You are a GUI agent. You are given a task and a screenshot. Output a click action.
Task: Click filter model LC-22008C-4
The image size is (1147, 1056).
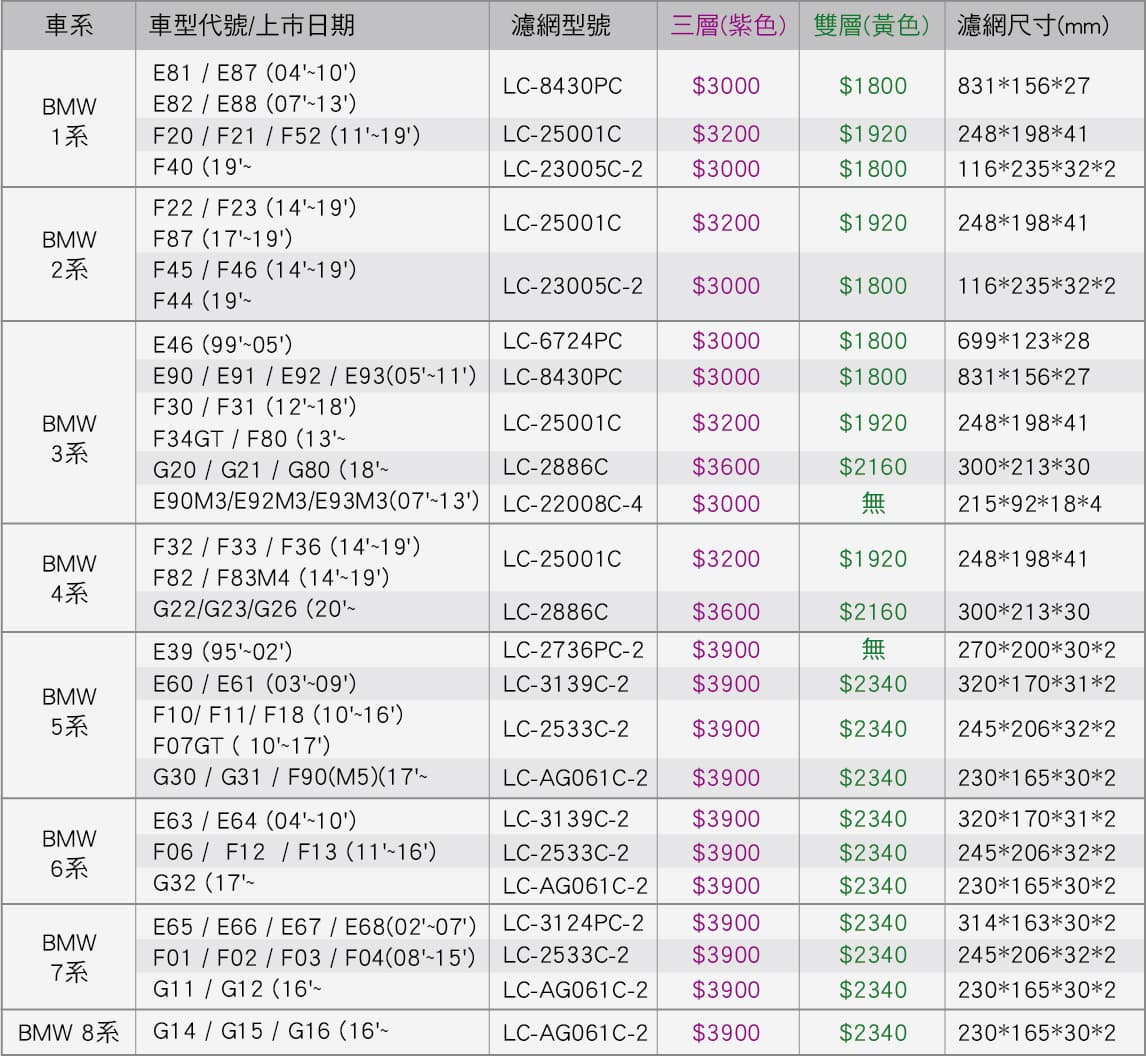[x=573, y=504]
